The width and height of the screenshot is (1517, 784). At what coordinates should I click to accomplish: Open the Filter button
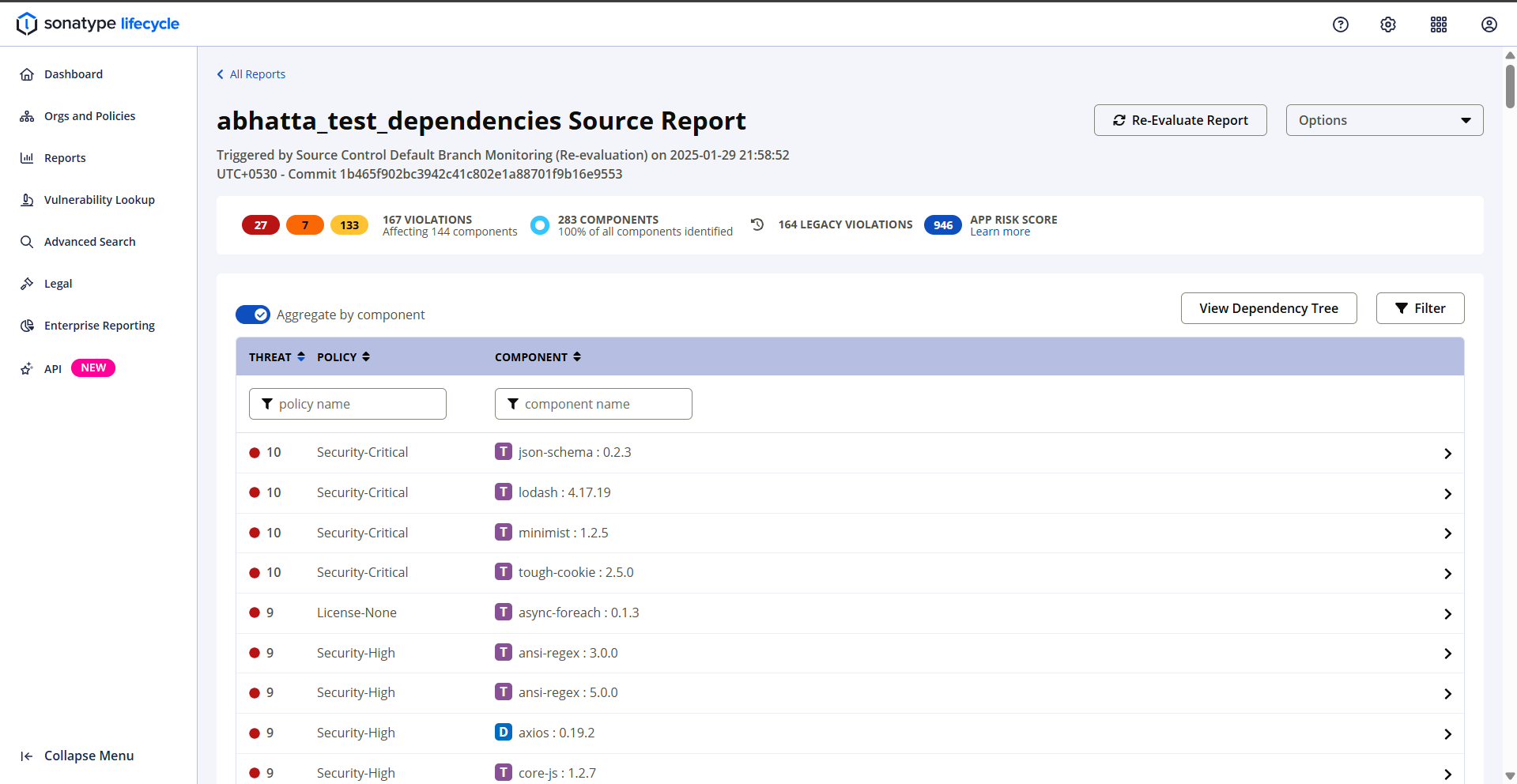coord(1420,308)
